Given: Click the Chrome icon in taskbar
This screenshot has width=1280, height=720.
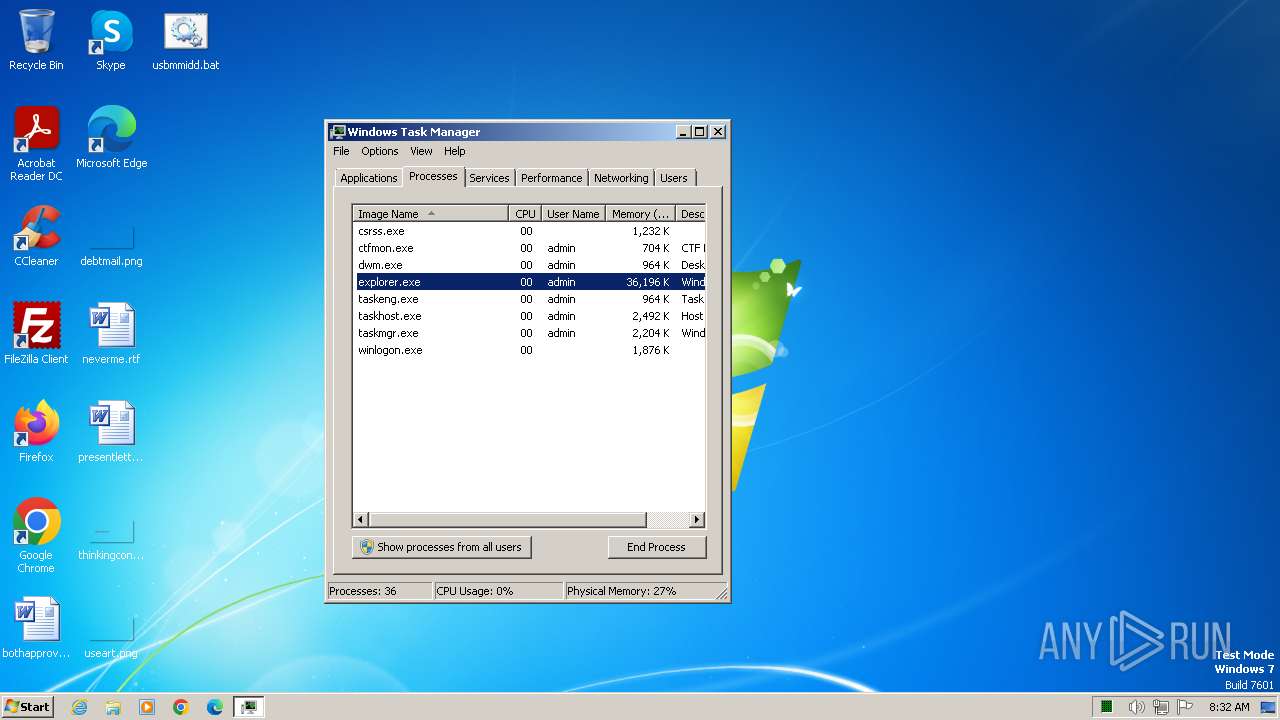Looking at the screenshot, I should click(x=181, y=707).
